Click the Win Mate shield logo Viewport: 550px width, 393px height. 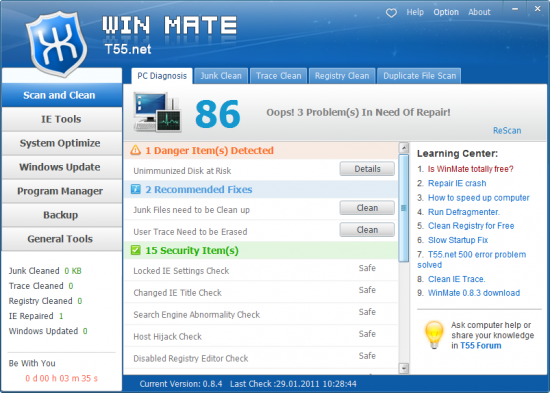pos(57,44)
